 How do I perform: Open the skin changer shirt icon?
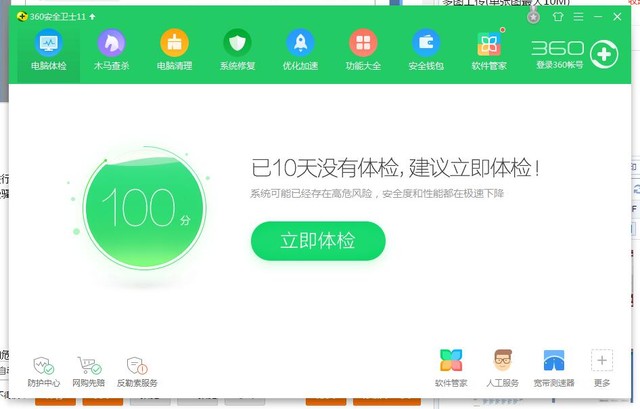(558, 16)
